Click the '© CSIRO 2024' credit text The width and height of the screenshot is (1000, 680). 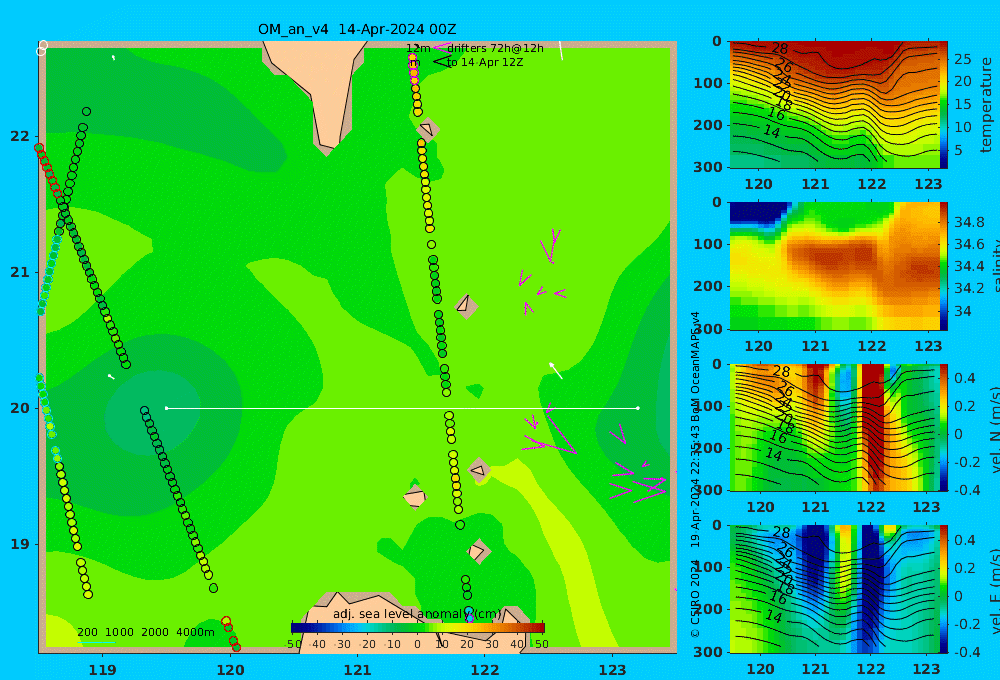[x=696, y=600]
